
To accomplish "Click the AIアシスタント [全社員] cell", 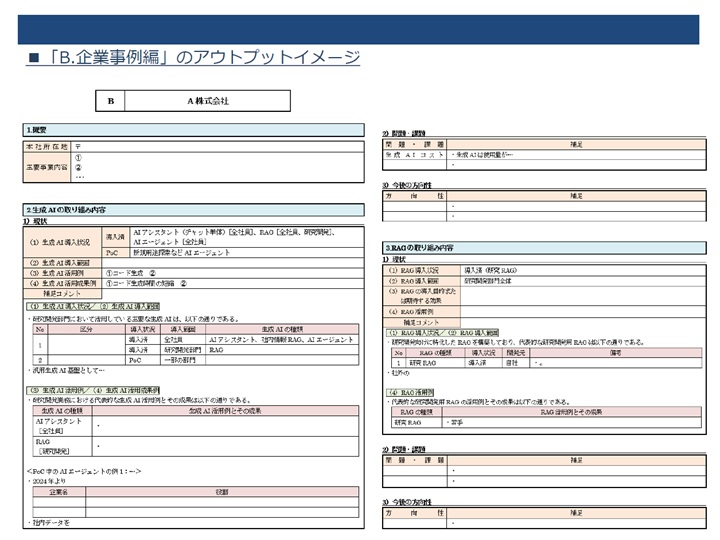I will pos(62,426).
